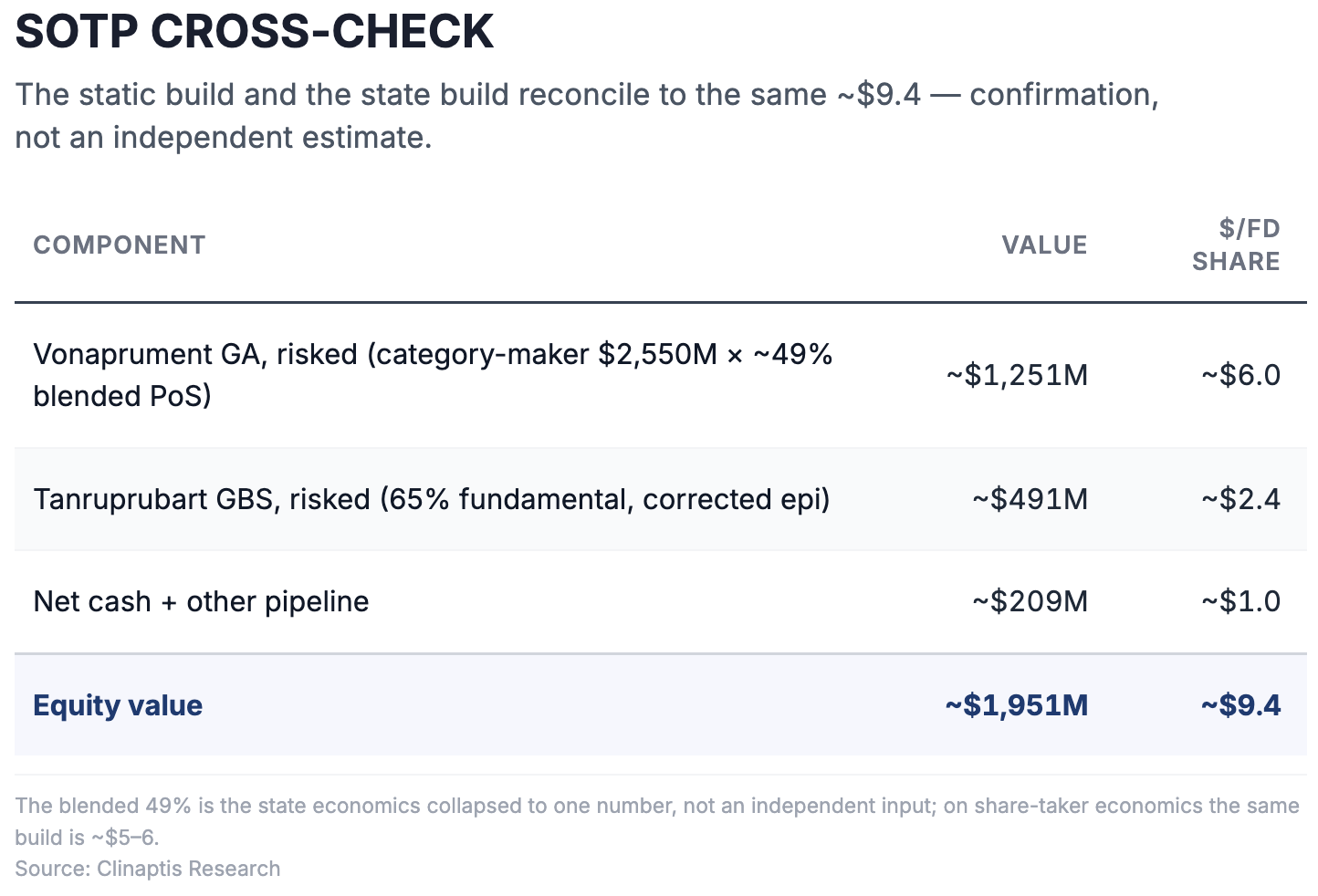Select the ~$9.4 total per share value

tap(1240, 705)
